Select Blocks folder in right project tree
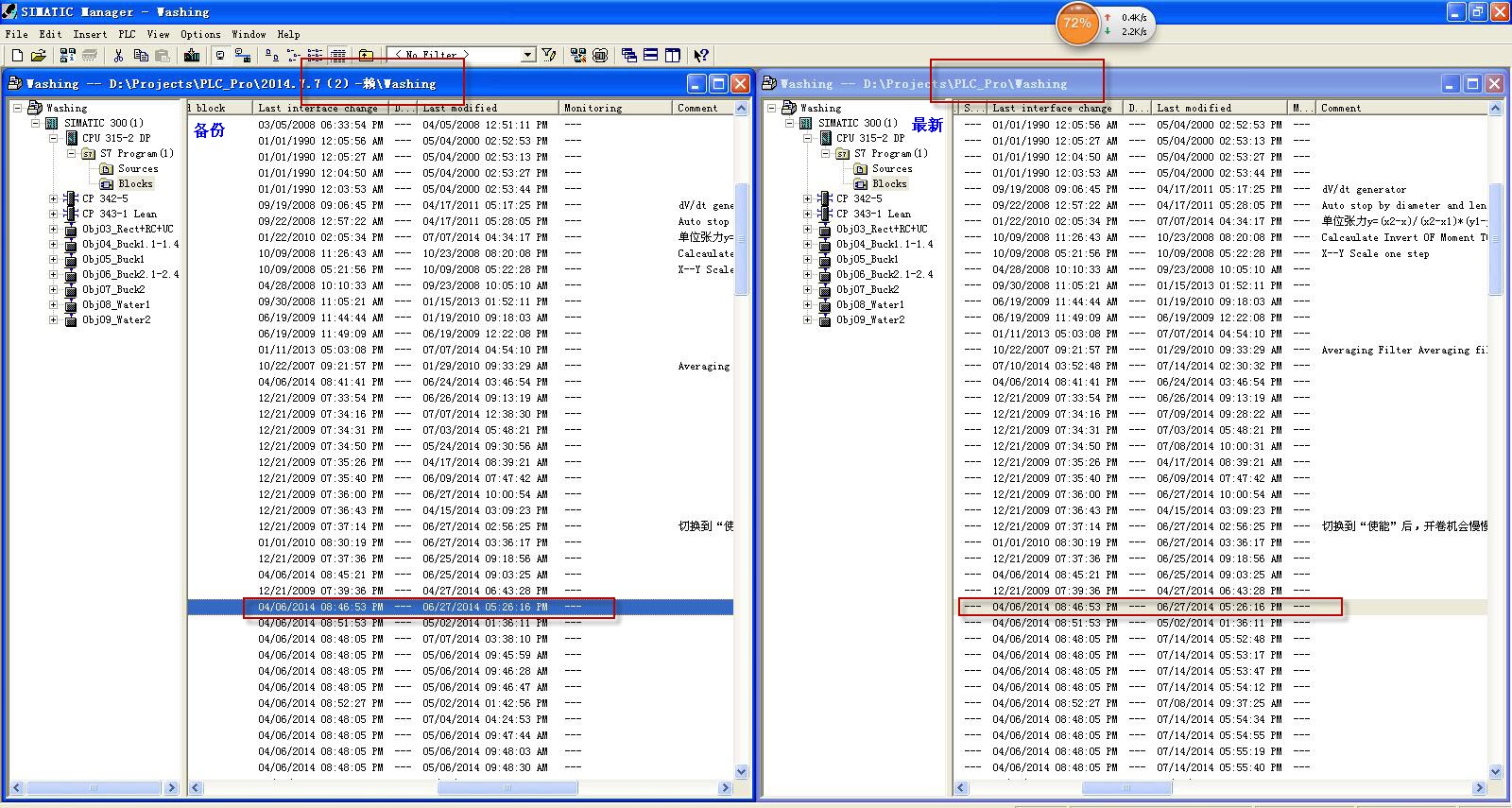1512x808 pixels. click(889, 183)
